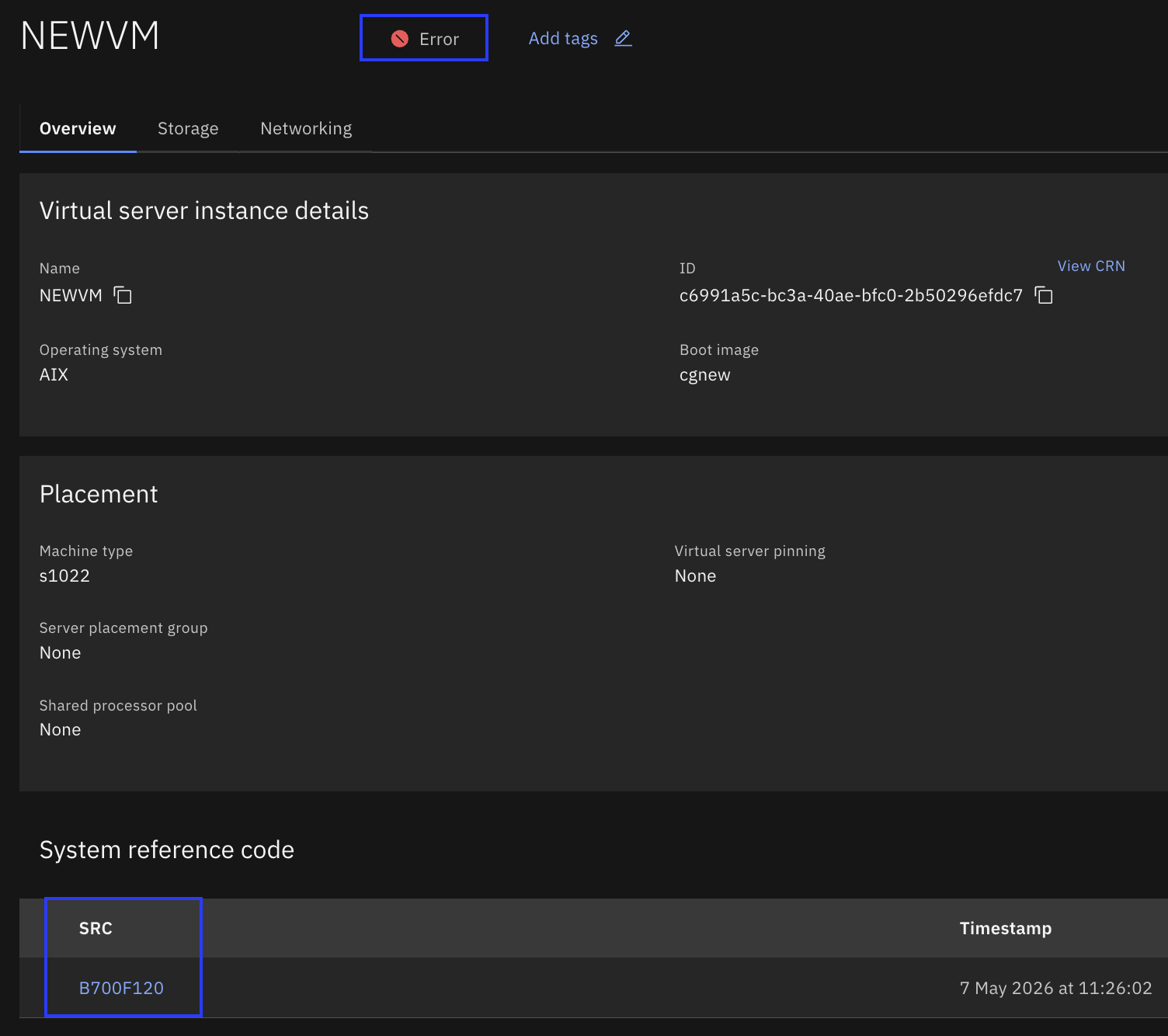Switch to the Networking tab
This screenshot has height=1036, width=1168.
[x=306, y=129]
